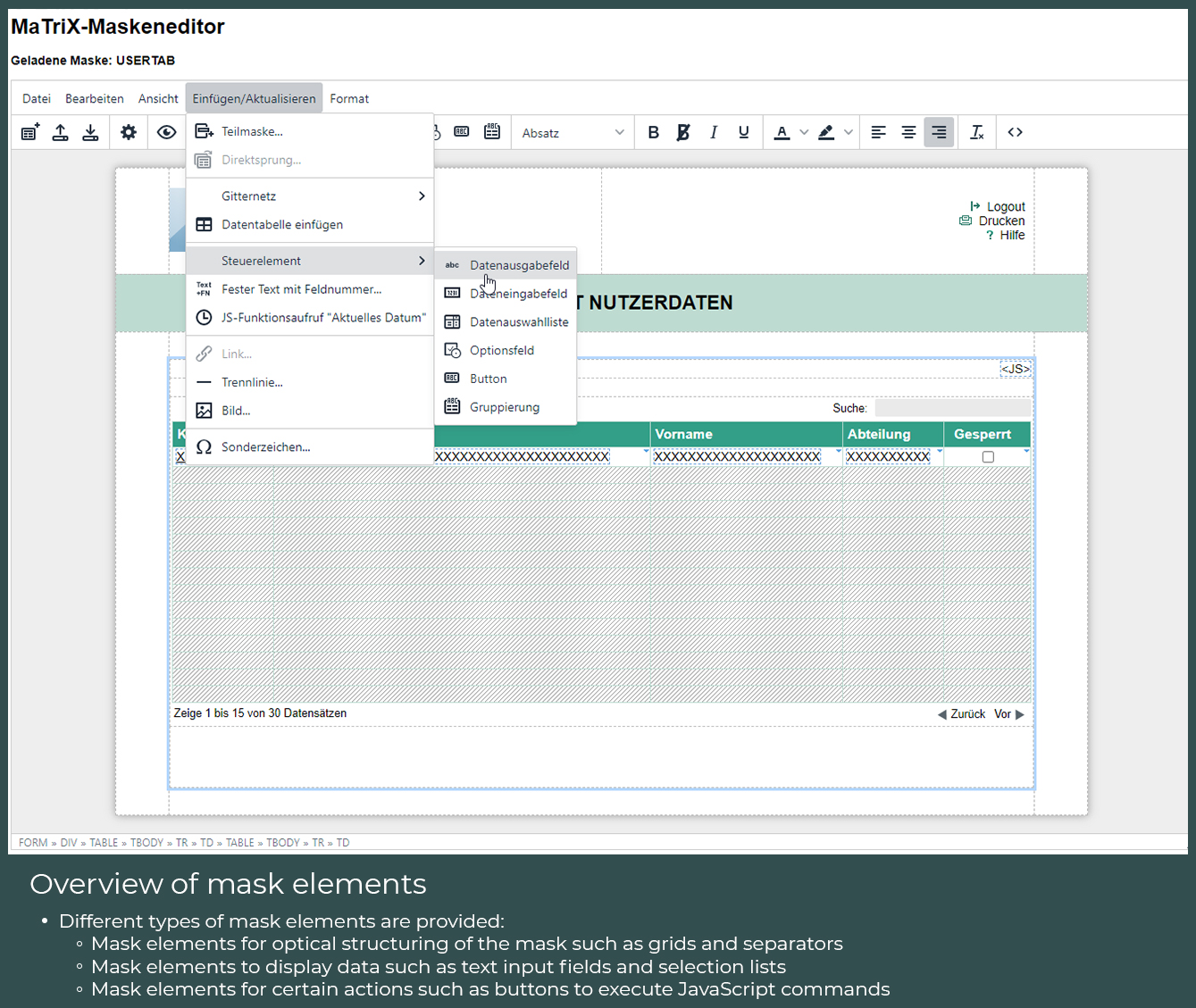1196x1008 pixels.
Task: Toggle italic formatting
Action: 714,132
